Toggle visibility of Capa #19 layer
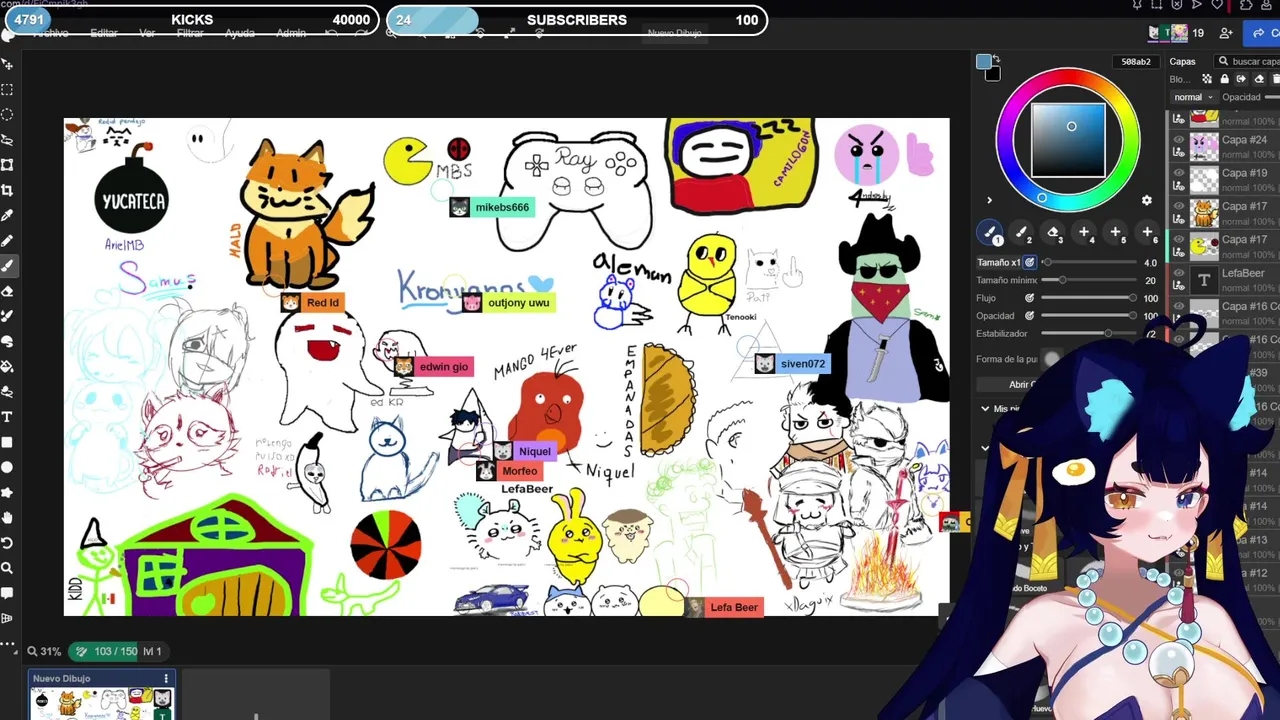This screenshot has height=720, width=1280. pos(1179,173)
